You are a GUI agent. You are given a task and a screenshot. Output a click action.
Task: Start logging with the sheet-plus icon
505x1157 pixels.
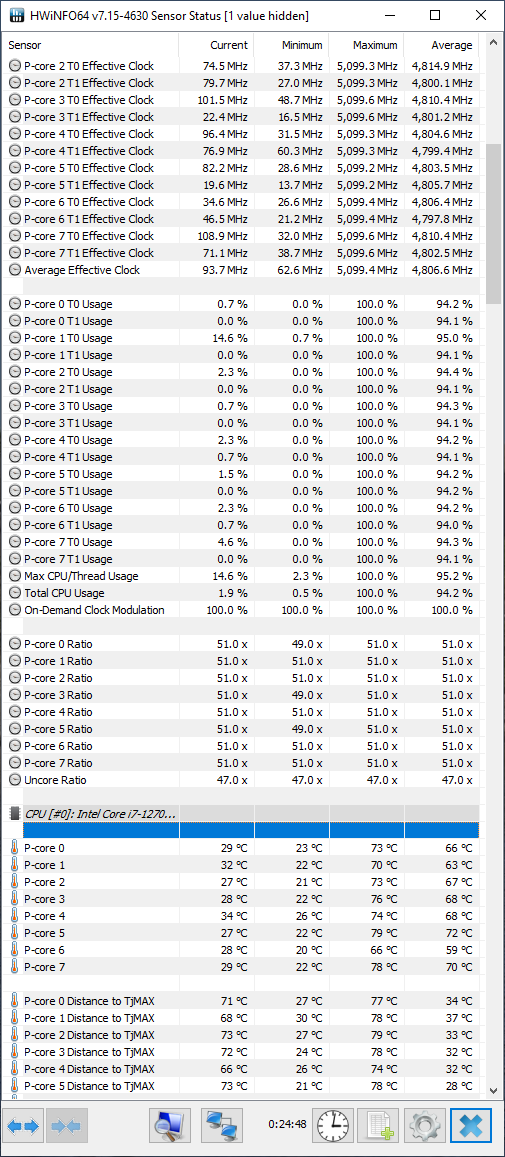pyautogui.click(x=379, y=1126)
